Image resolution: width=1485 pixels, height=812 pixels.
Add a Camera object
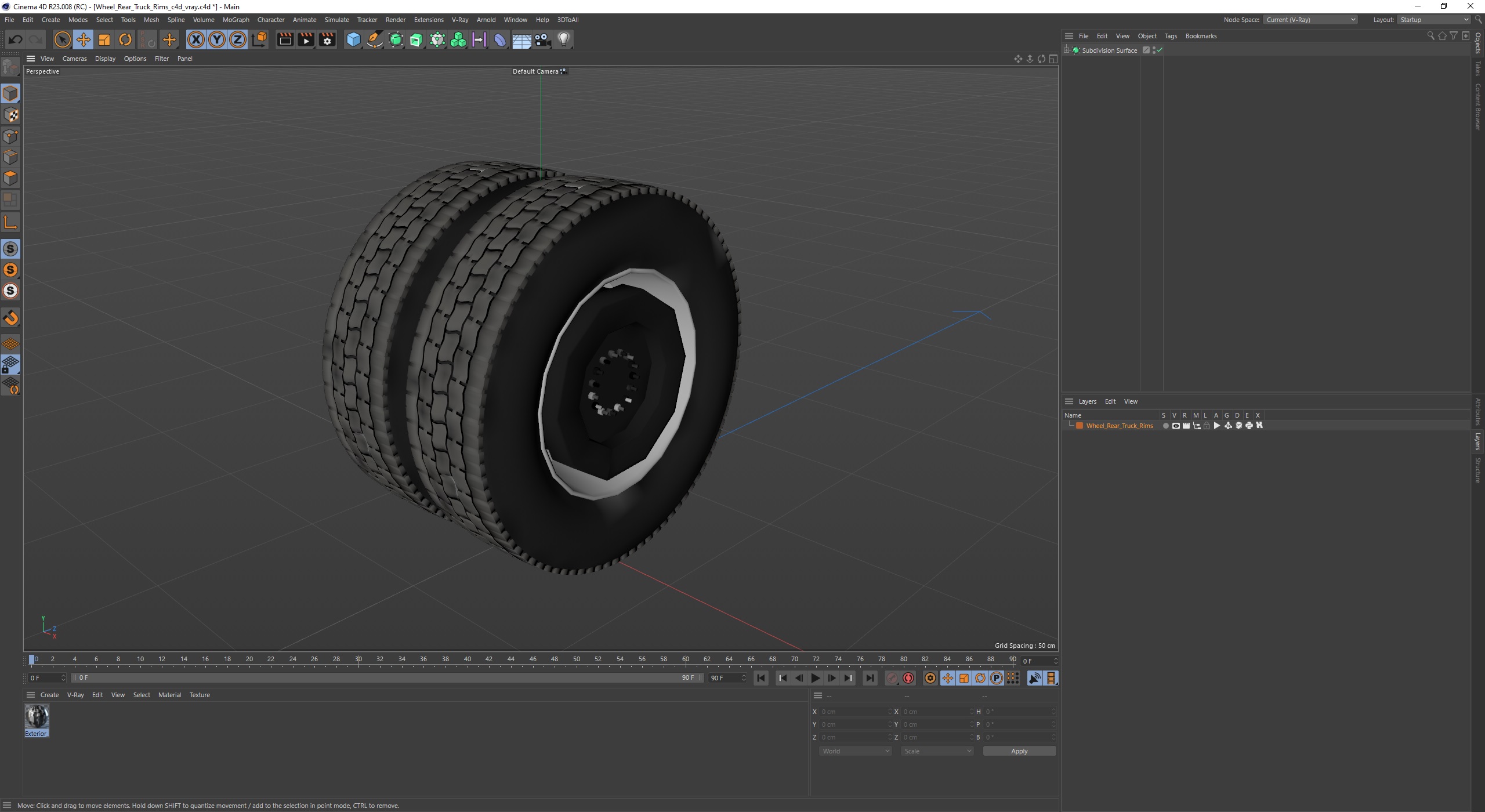coord(542,39)
